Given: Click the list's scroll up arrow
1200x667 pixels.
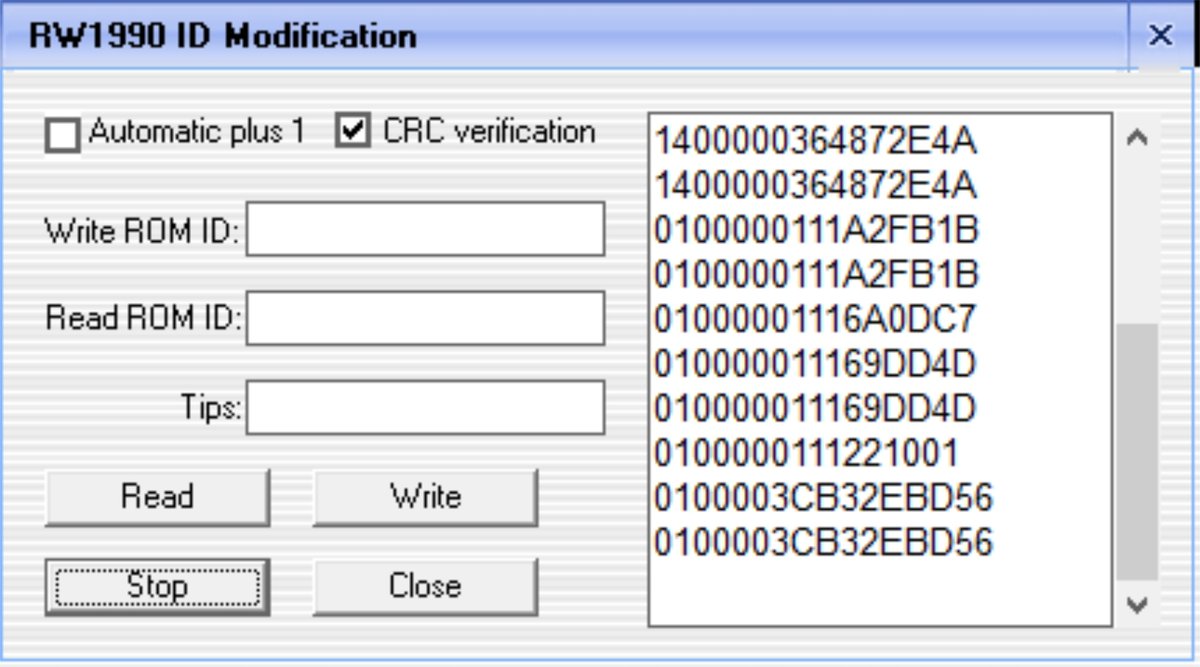Looking at the screenshot, I should pyautogui.click(x=1136, y=139).
